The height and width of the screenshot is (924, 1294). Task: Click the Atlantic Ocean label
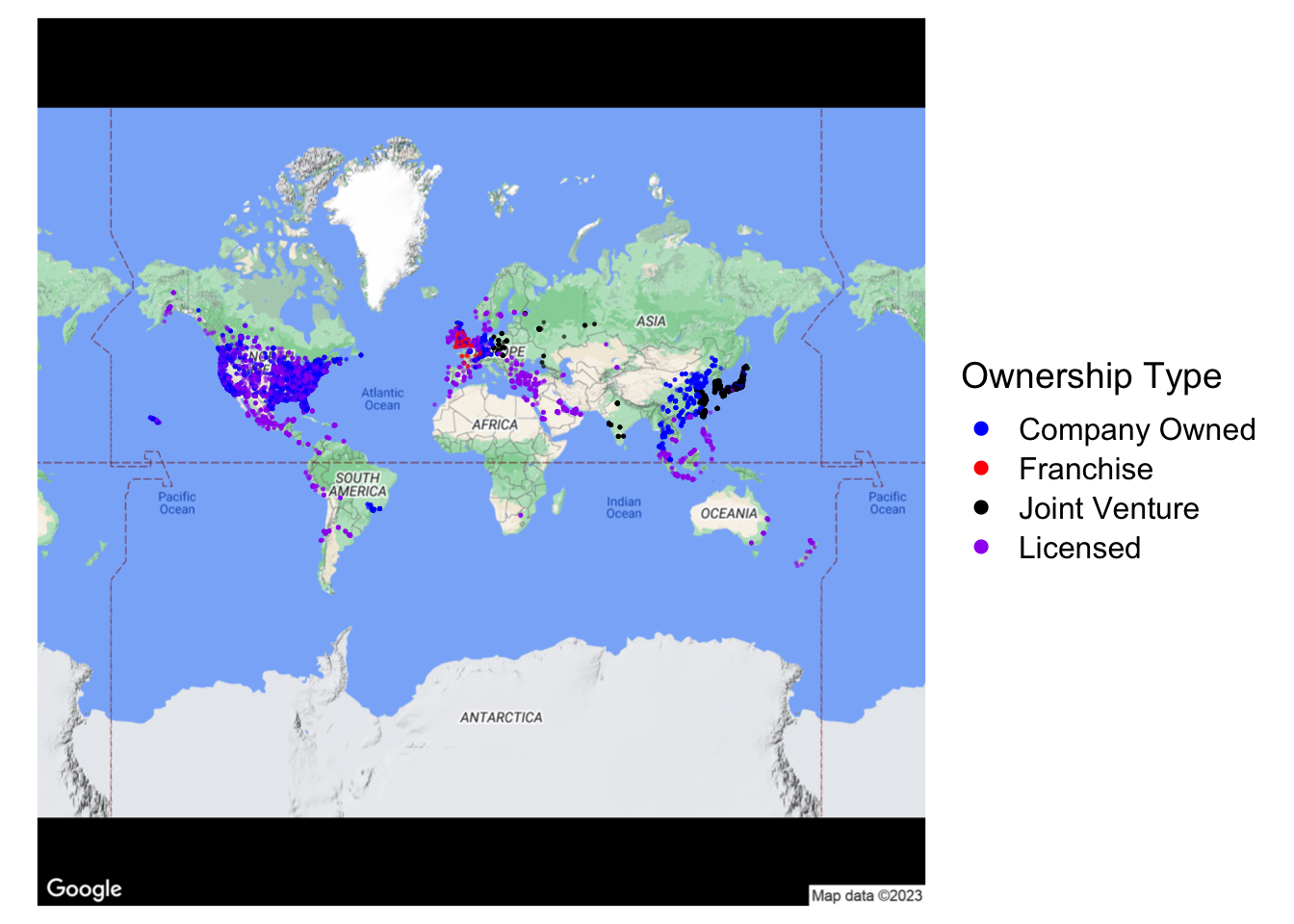tap(382, 399)
